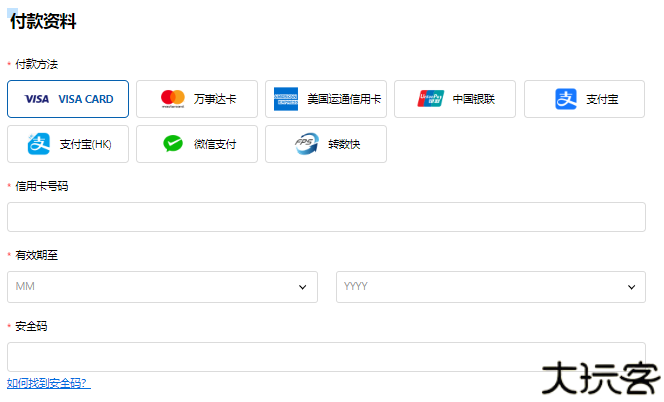Choose 转数快 FPS payment method
The height and width of the screenshot is (402, 664).
(x=326, y=144)
